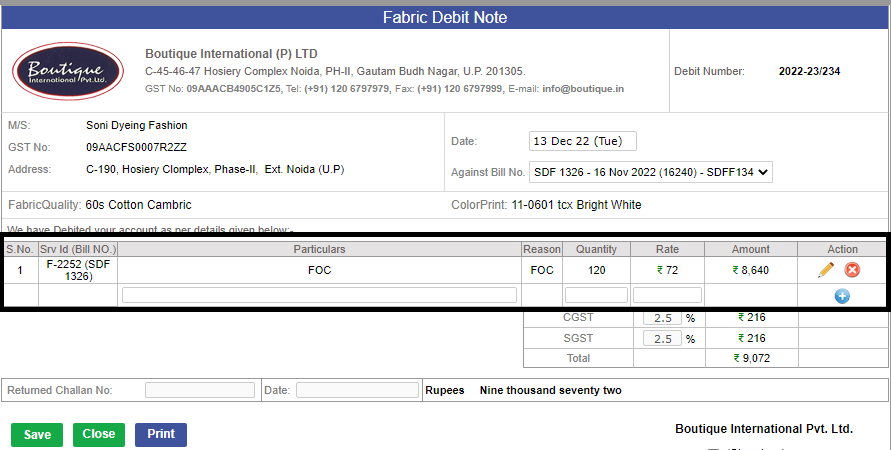
Task: Click the Boutique International logo
Action: coord(68,71)
